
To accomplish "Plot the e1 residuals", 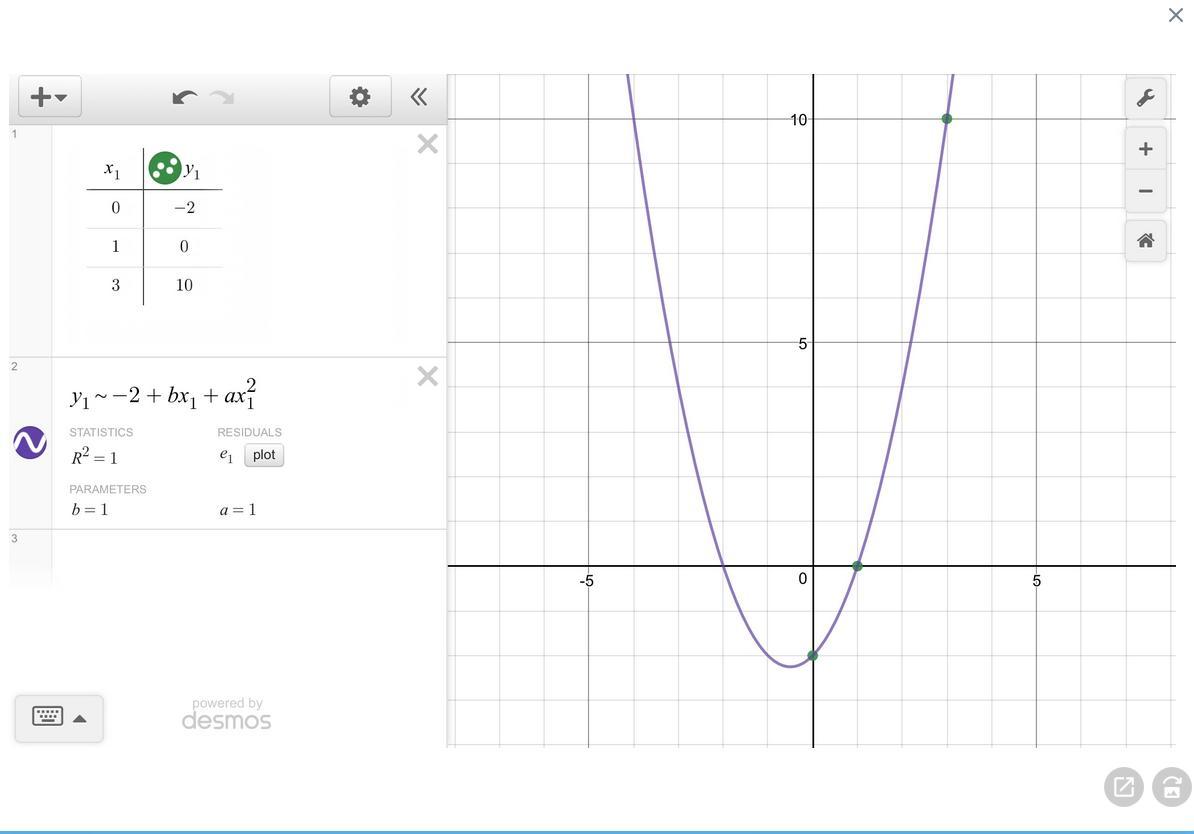I will click(x=264, y=455).
